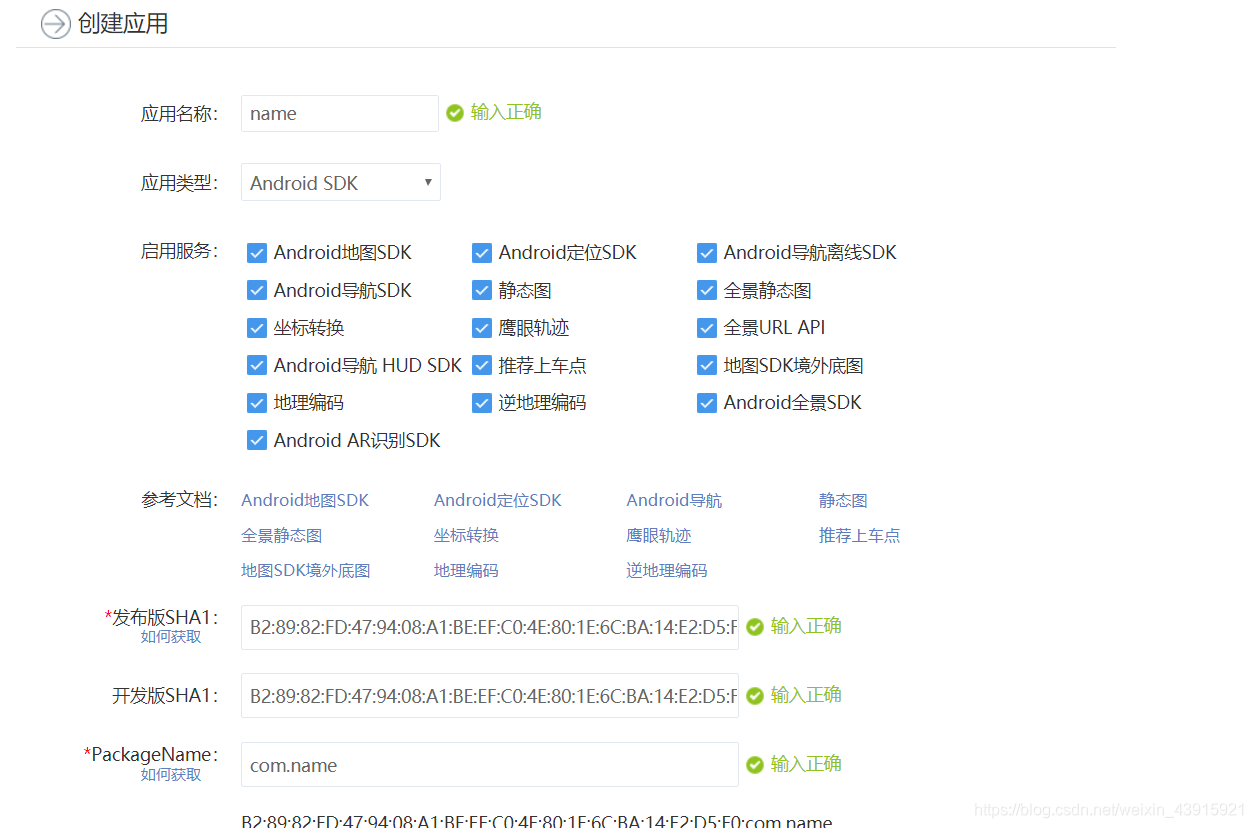Image resolution: width=1253 pixels, height=828 pixels.
Task: Focus the PackageName com.name input field
Action: point(490,765)
